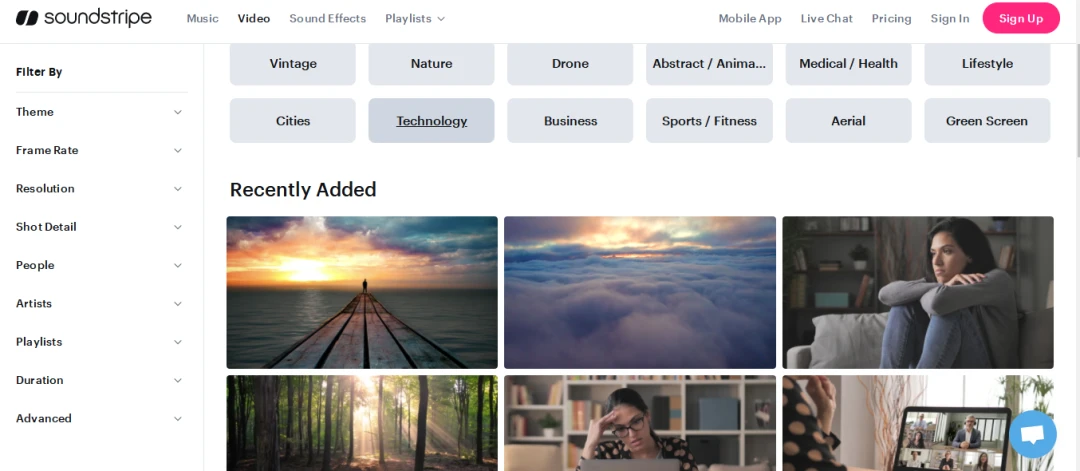Select the Vintage category
This screenshot has width=1080, height=471.
click(x=293, y=63)
